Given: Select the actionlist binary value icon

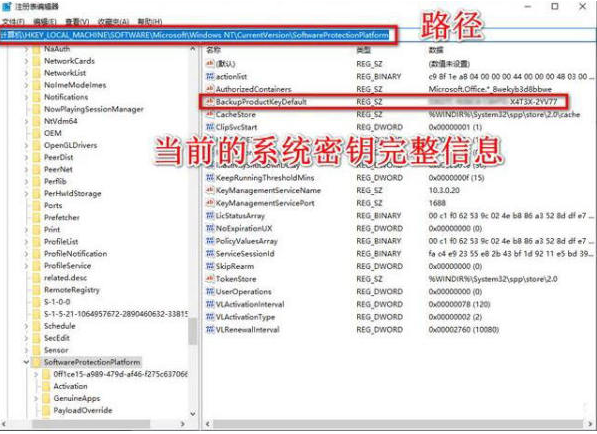Looking at the screenshot, I should [210, 77].
